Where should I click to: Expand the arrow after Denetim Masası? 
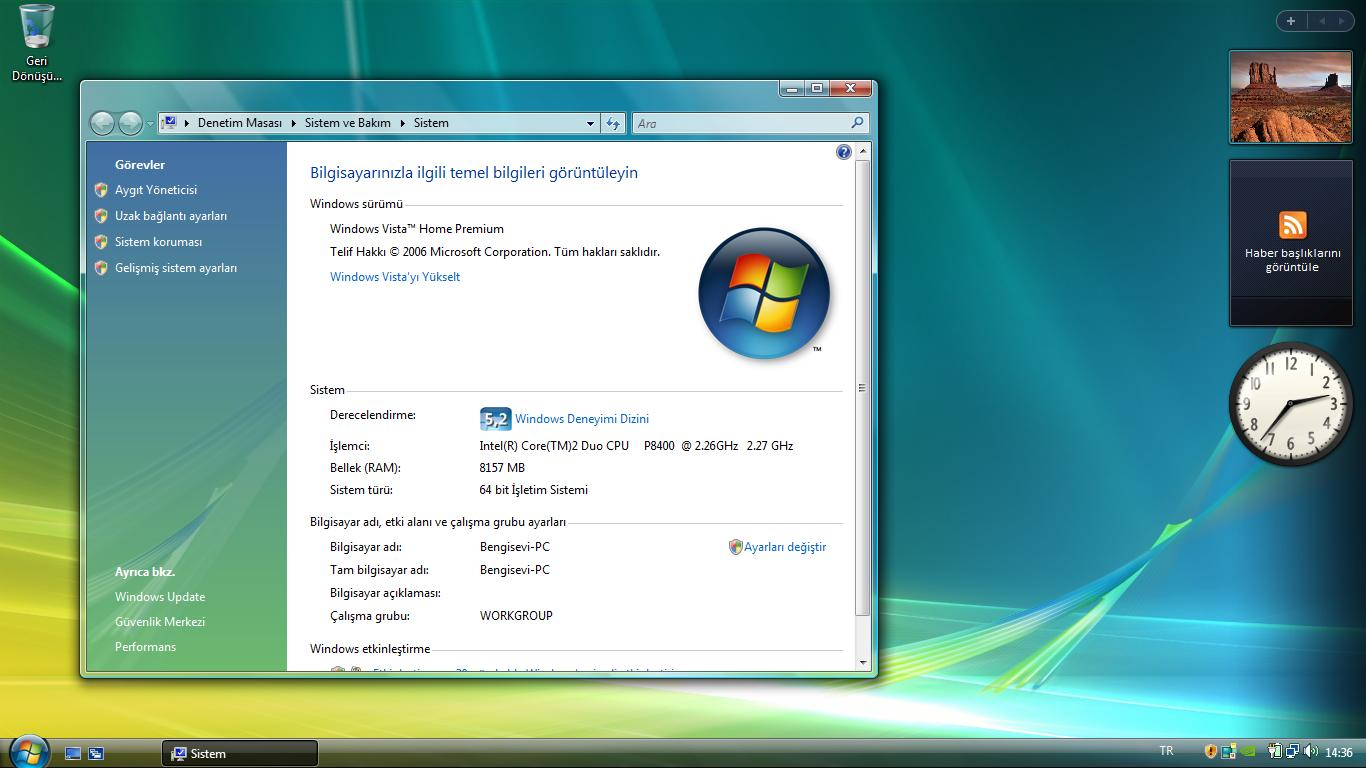(x=294, y=123)
